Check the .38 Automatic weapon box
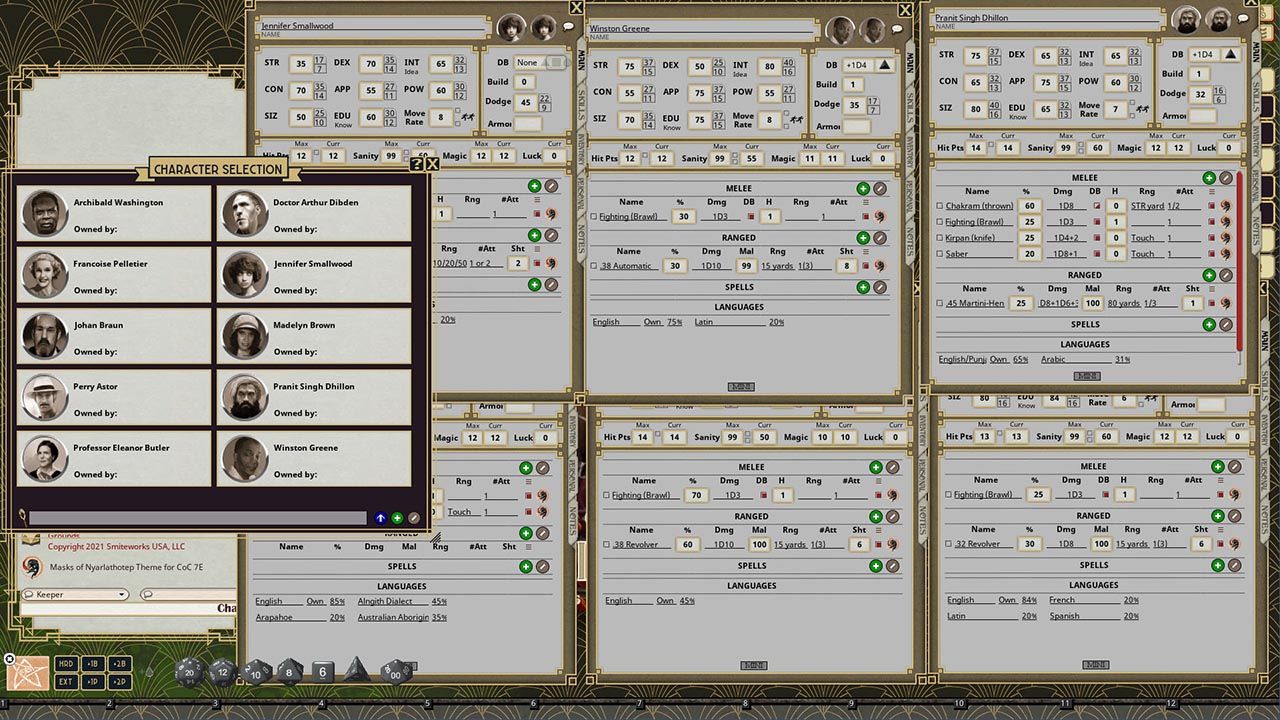The height and width of the screenshot is (720, 1280). click(x=594, y=266)
